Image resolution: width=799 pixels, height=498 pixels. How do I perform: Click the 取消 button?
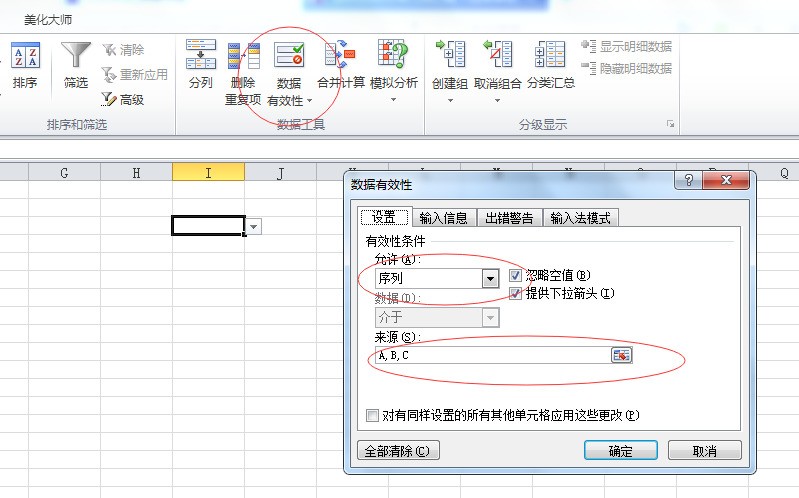coord(705,451)
